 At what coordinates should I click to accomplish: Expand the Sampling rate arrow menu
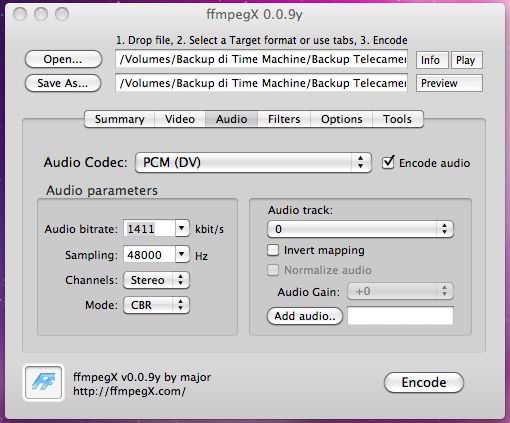coord(182,255)
